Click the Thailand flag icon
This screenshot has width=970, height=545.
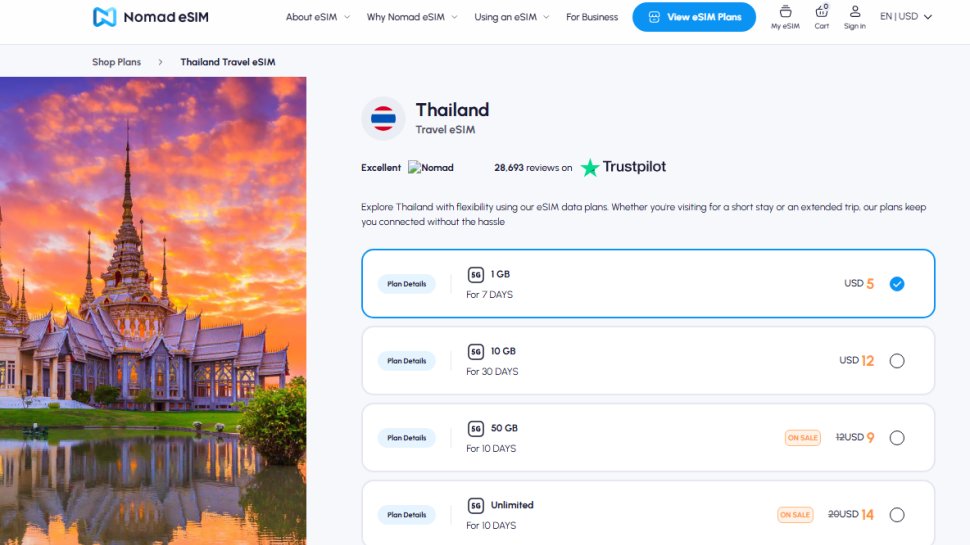383,119
